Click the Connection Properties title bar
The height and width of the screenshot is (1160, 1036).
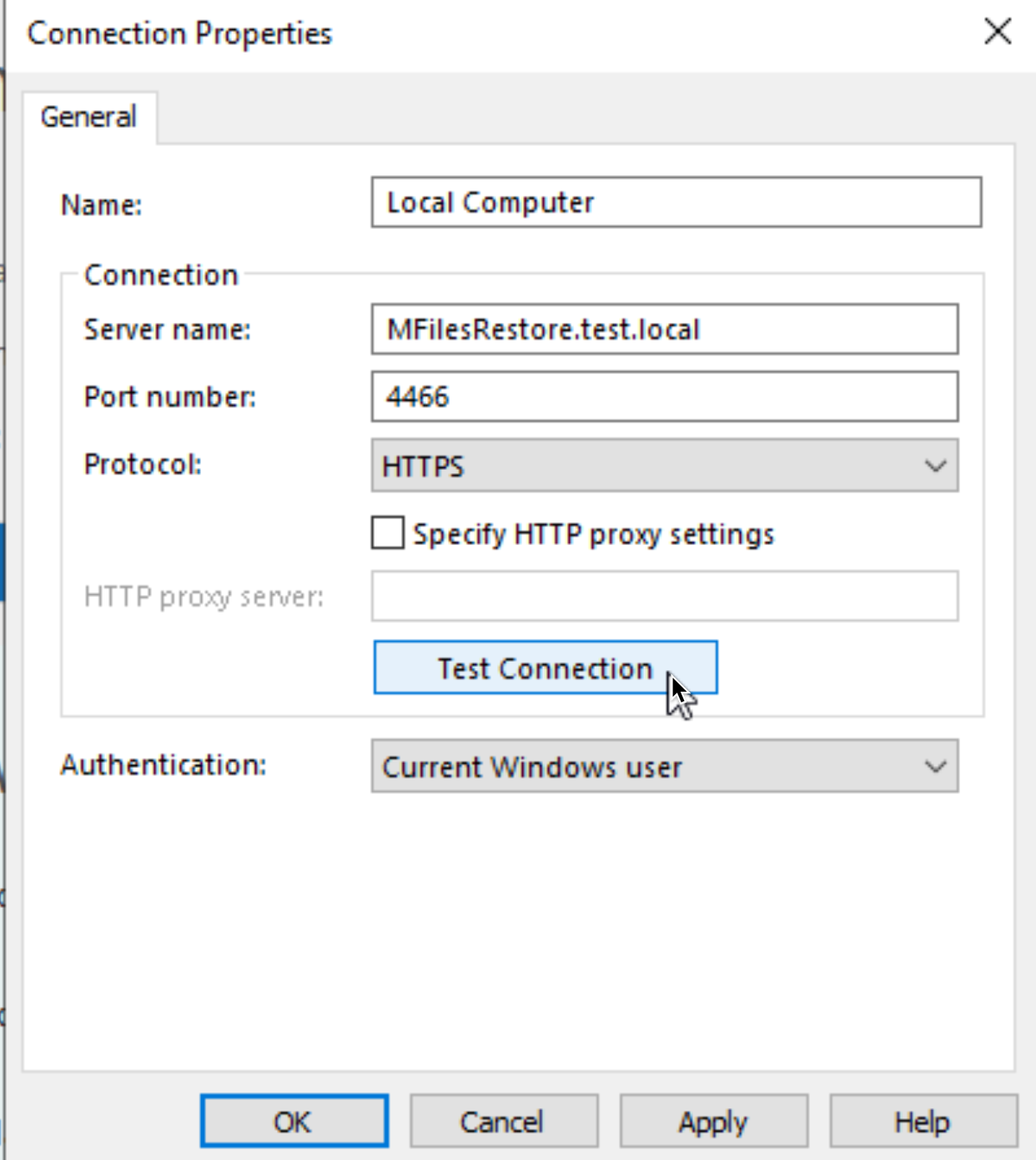tap(500, 33)
